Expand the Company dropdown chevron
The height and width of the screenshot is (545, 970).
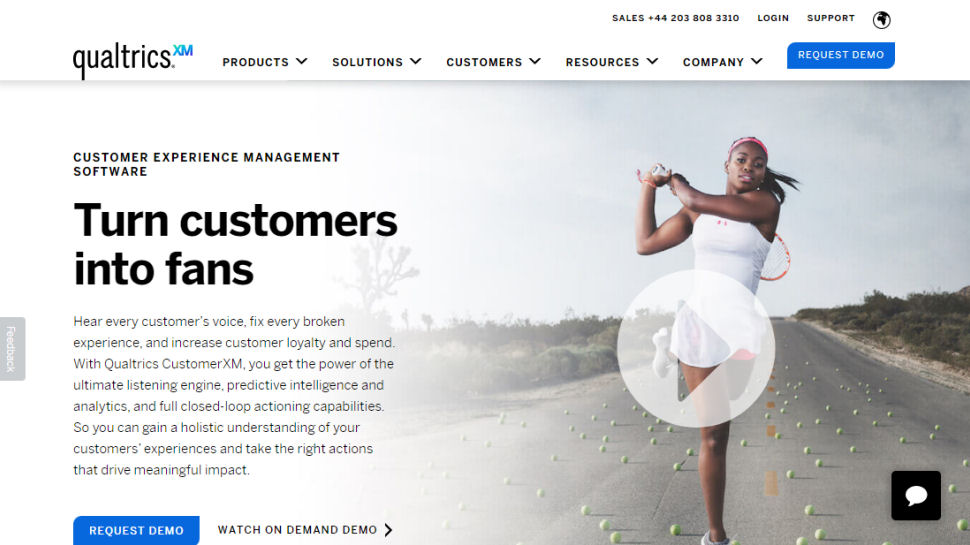click(757, 61)
